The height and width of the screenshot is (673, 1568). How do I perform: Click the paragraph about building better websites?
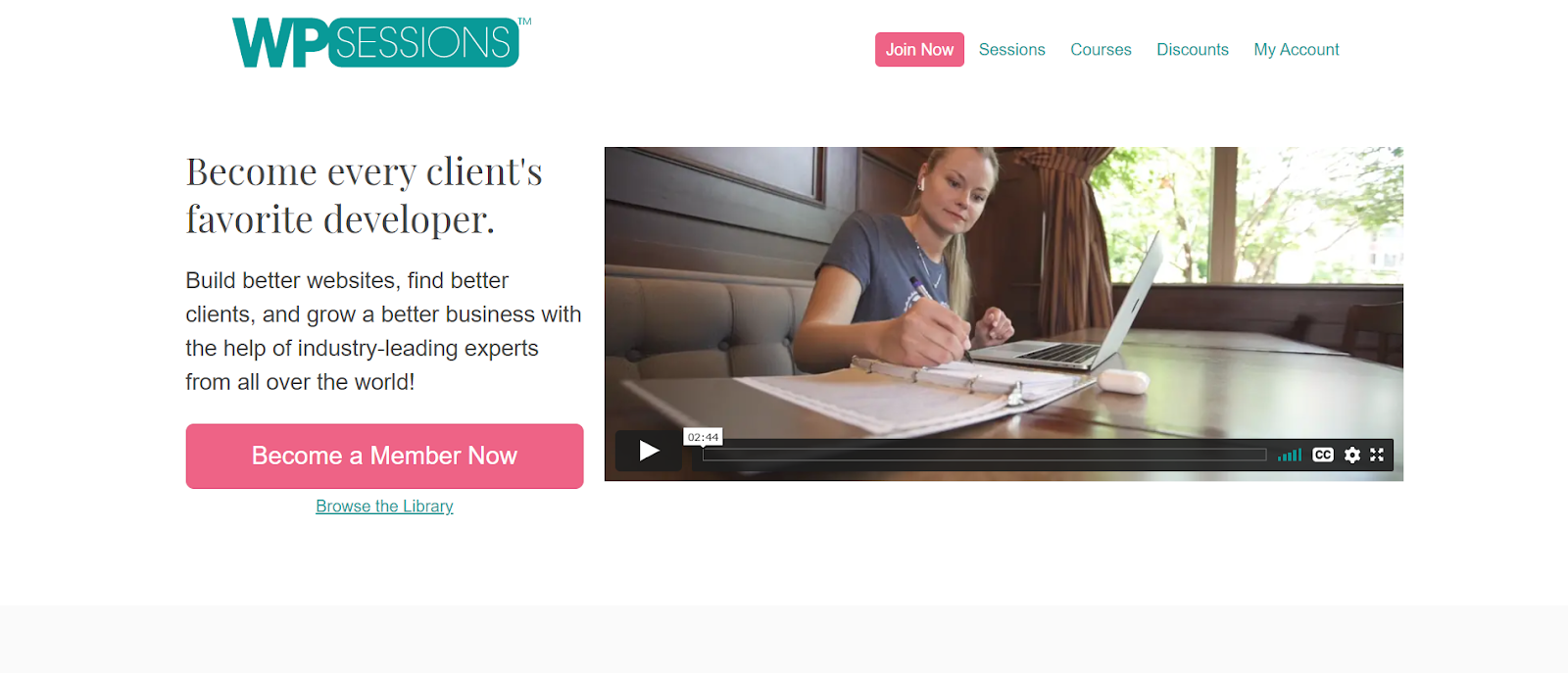tap(383, 331)
